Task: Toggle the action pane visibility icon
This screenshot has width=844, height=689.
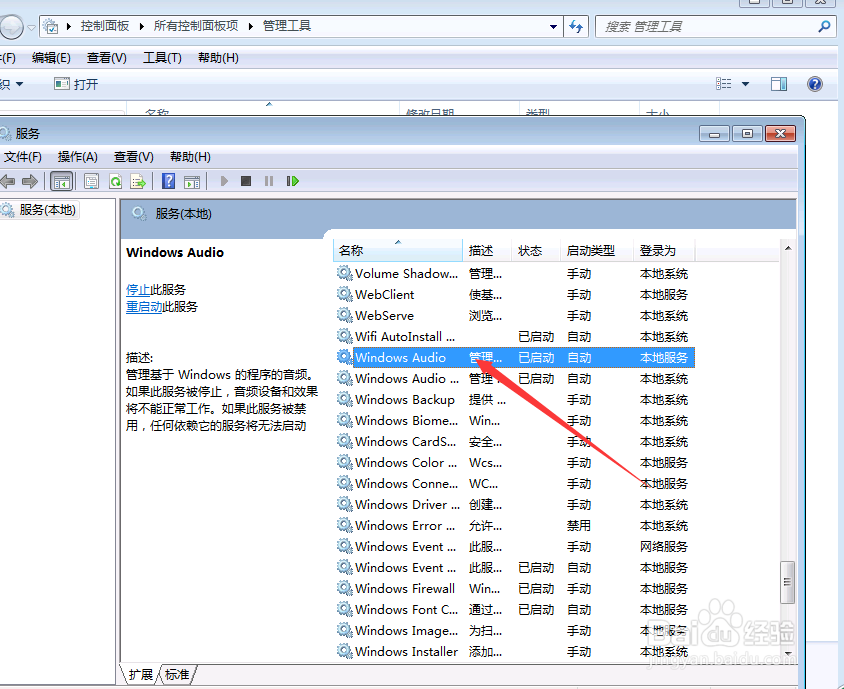Action: point(191,181)
